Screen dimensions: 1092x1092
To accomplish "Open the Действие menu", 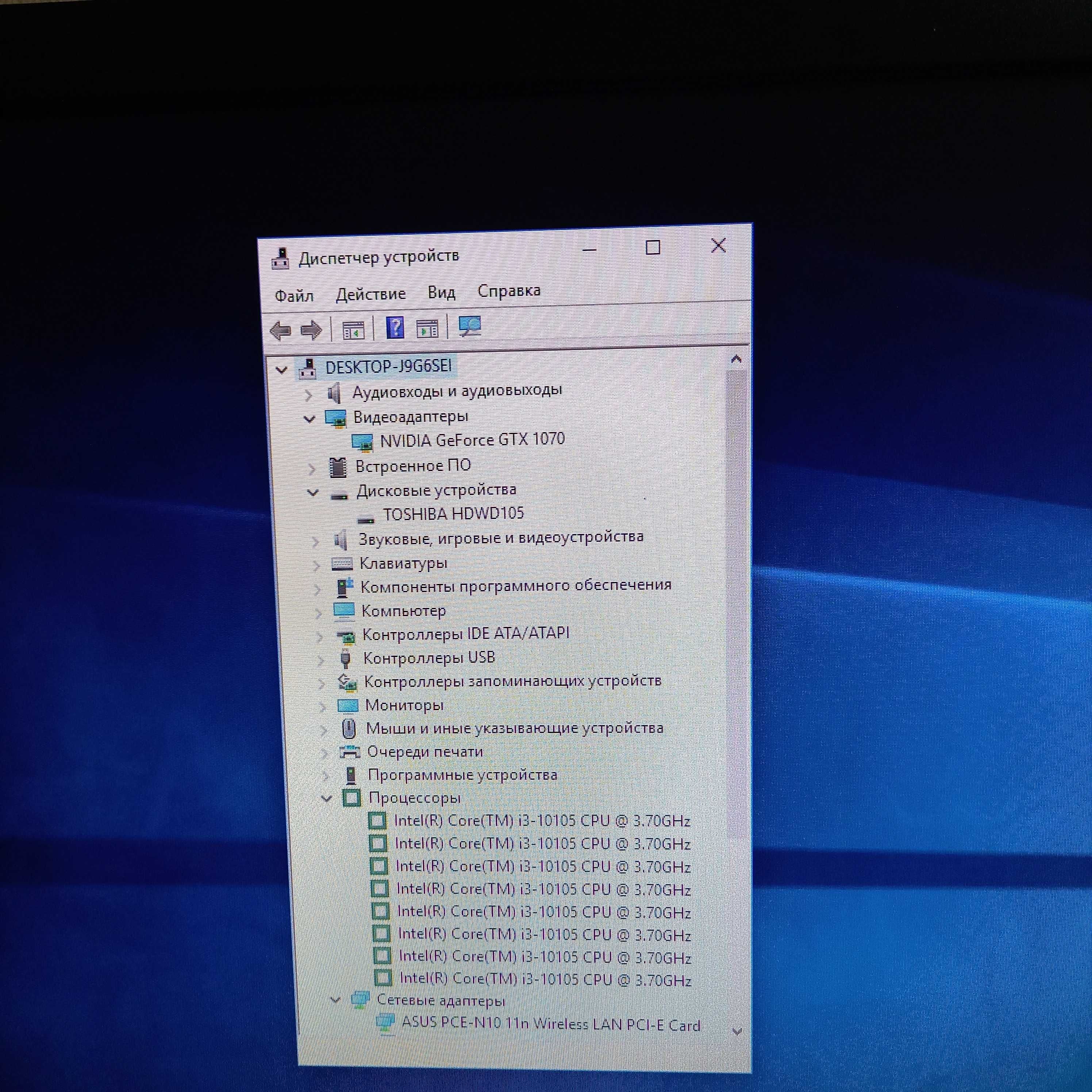I will tap(371, 294).
